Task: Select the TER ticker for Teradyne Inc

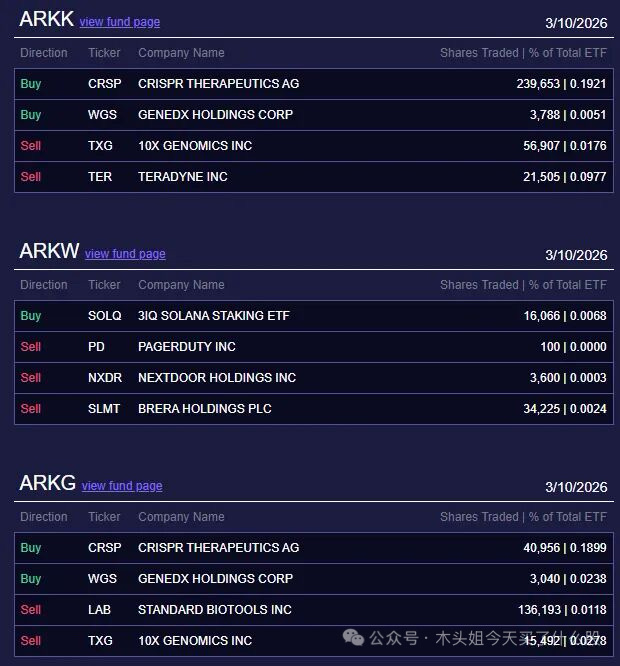Action: click(x=100, y=177)
